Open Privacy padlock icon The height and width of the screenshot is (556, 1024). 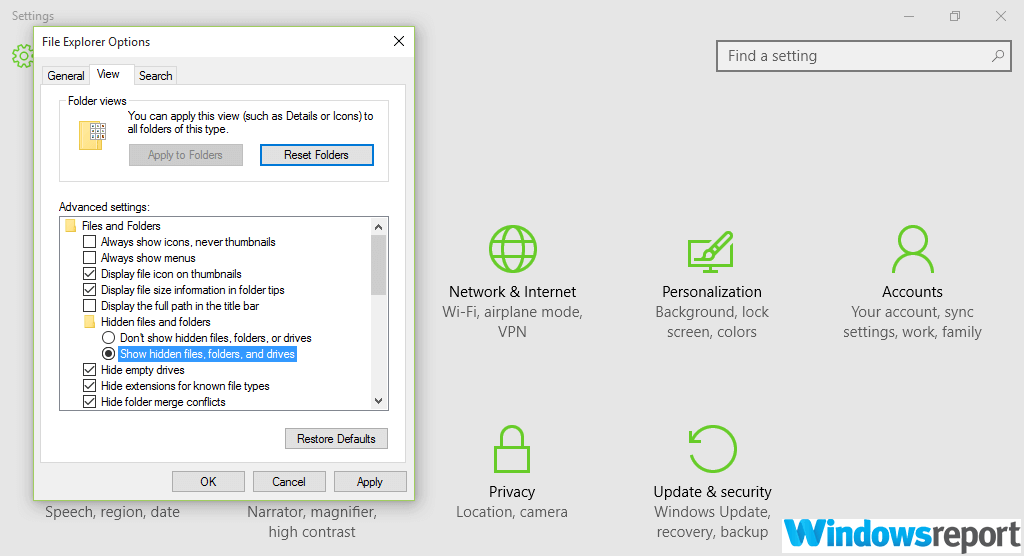(512, 449)
